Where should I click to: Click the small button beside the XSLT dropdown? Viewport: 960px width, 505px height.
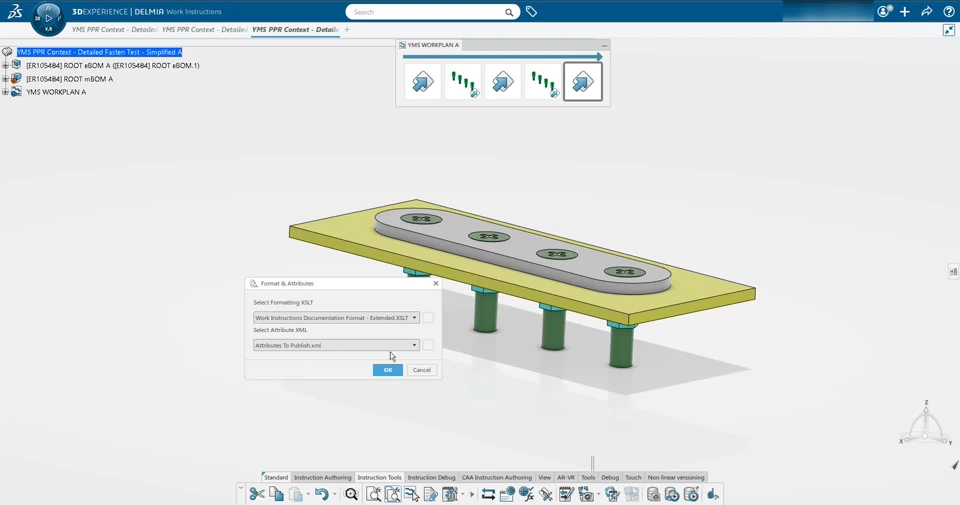point(428,318)
